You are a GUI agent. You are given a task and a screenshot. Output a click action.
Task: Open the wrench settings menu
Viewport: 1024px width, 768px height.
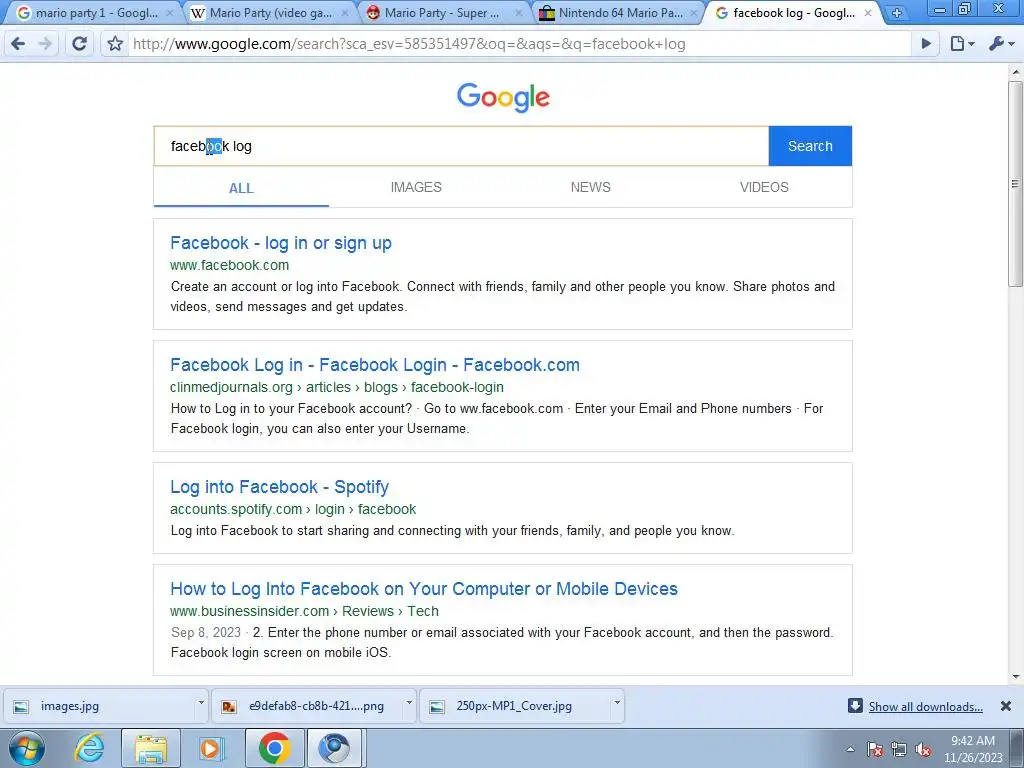pos(1001,44)
